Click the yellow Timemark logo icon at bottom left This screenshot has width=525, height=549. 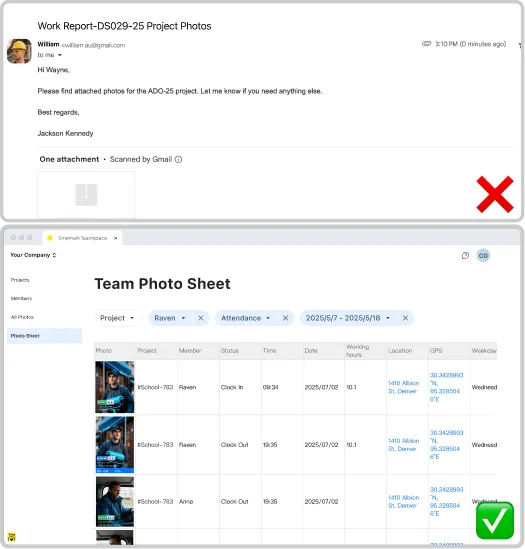[x=12, y=537]
